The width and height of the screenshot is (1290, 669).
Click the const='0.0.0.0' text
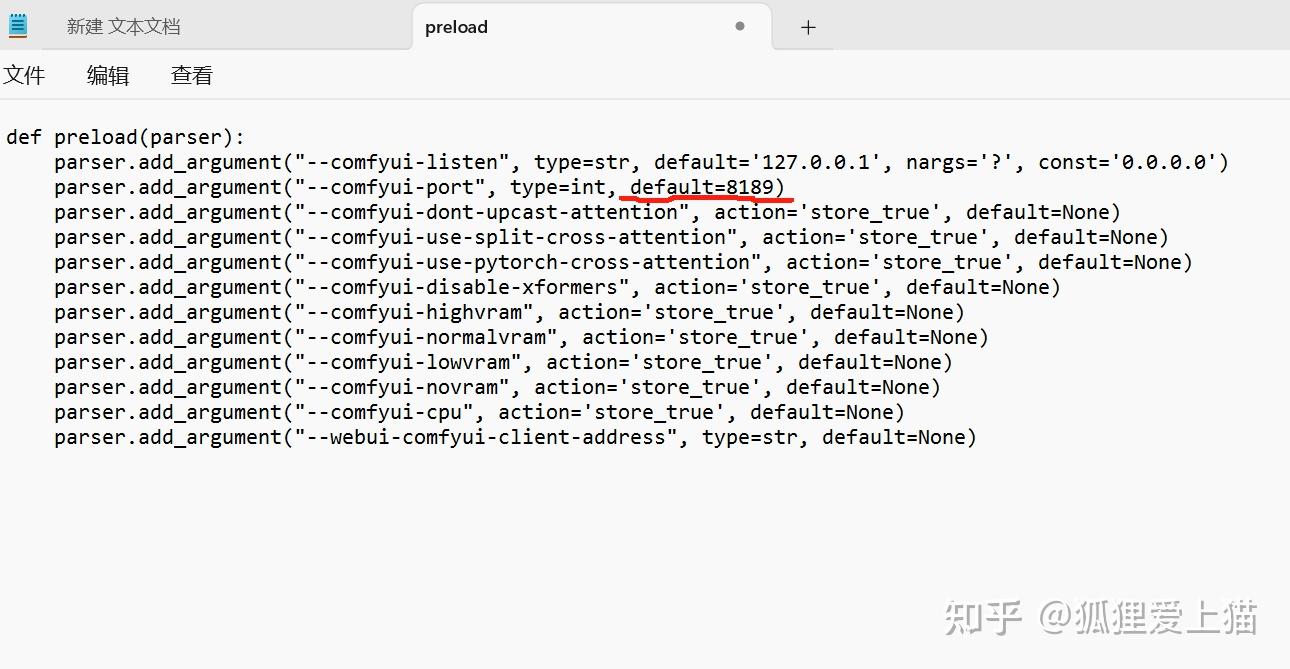[1127, 162]
